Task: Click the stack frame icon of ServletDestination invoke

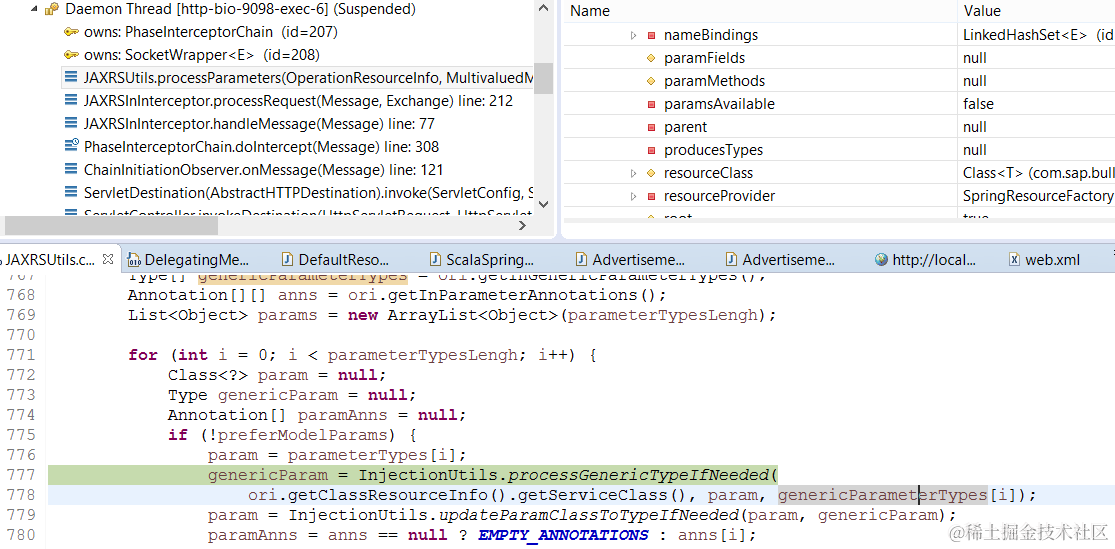Action: pos(70,193)
